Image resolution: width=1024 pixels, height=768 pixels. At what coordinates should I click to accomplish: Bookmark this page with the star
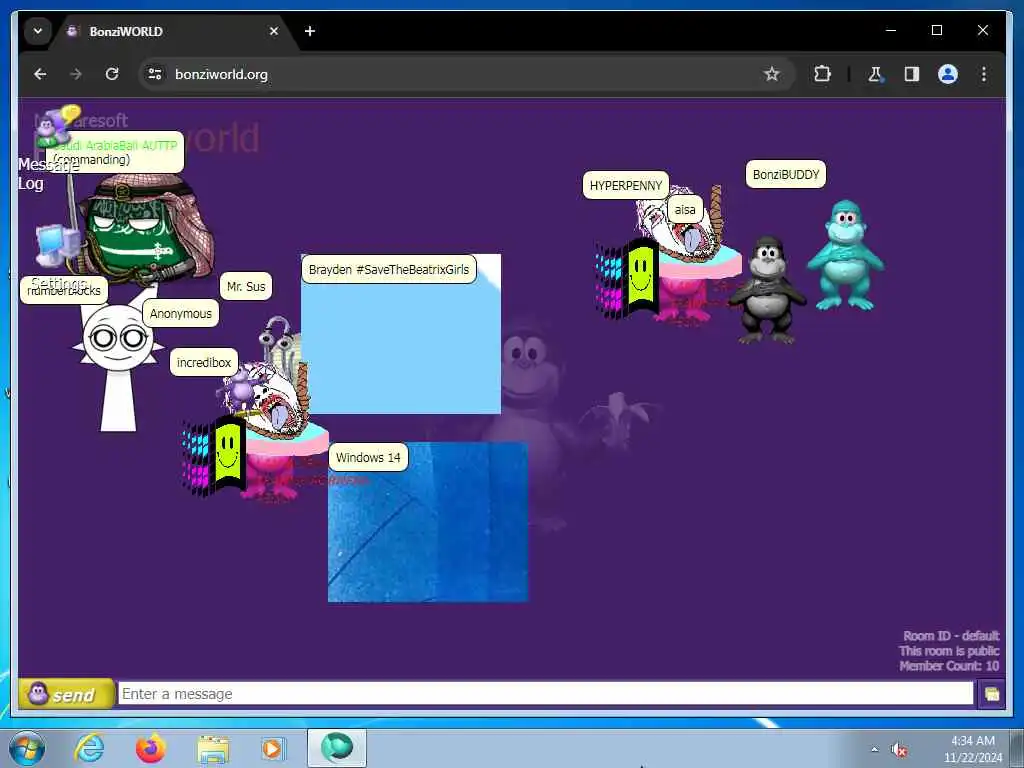coord(771,74)
